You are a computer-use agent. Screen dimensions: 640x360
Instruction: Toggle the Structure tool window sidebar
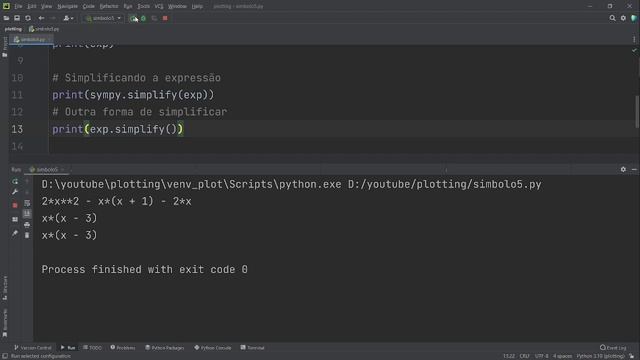pyautogui.click(x=5, y=288)
